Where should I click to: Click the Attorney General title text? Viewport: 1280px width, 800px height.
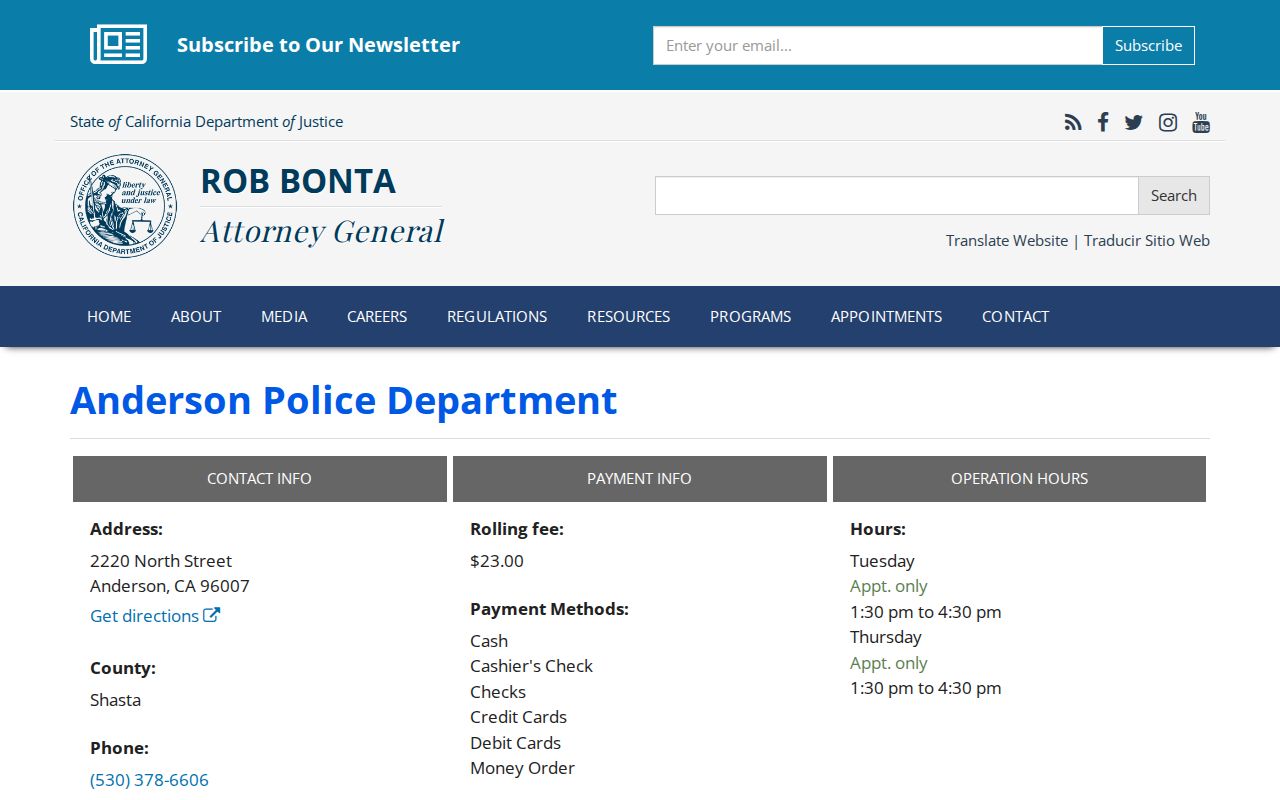coord(322,231)
